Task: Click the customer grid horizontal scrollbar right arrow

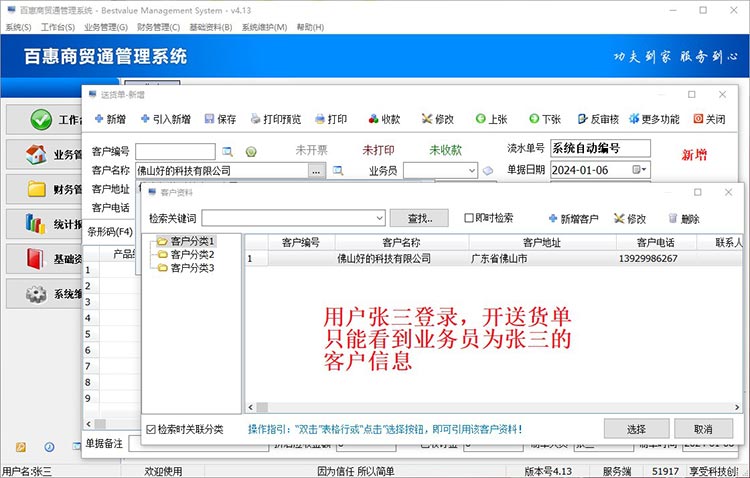Action: click(737, 407)
